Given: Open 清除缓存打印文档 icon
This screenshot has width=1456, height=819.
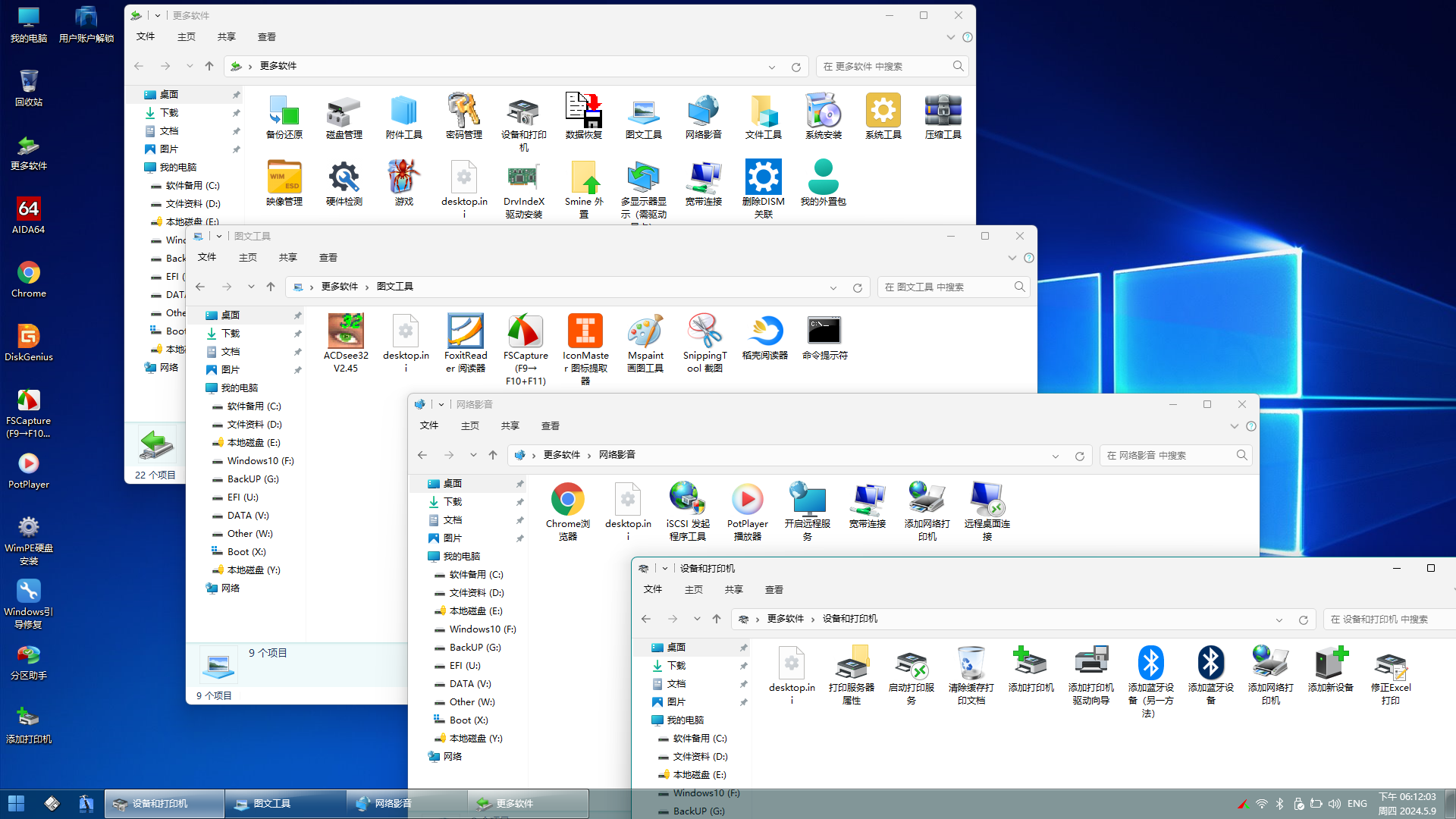Looking at the screenshot, I should pos(971,676).
